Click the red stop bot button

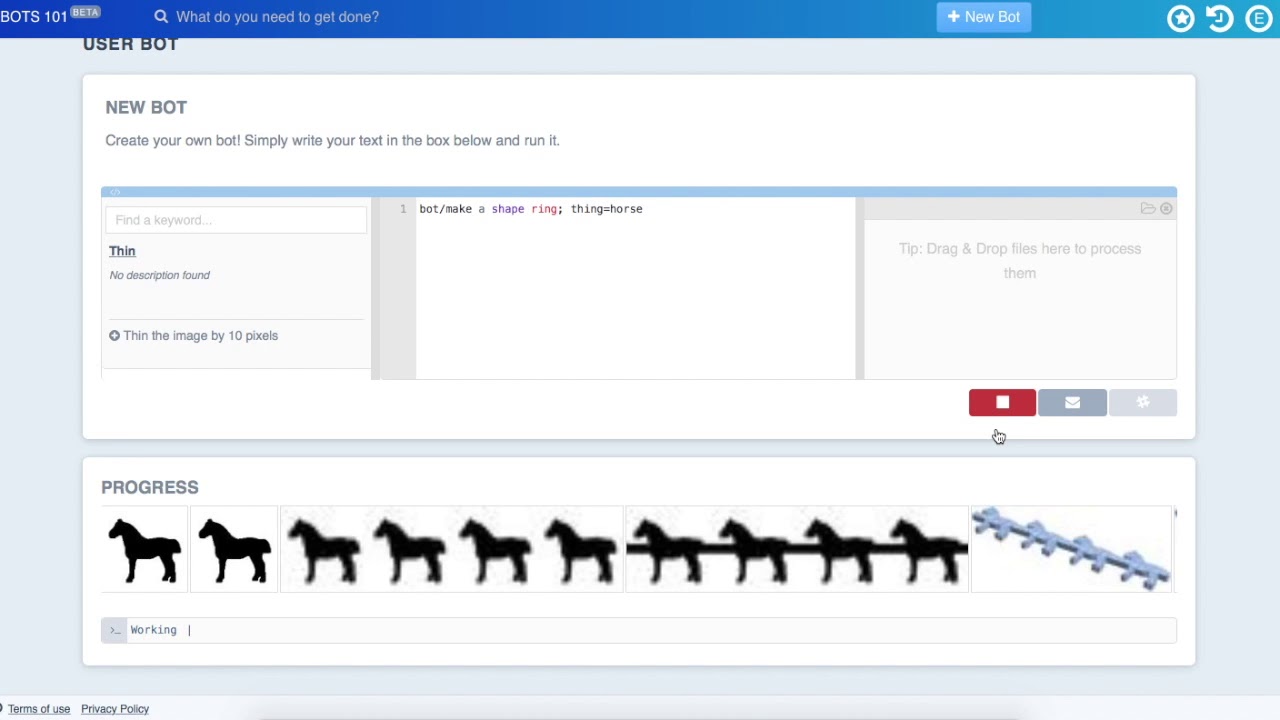click(x=1002, y=402)
